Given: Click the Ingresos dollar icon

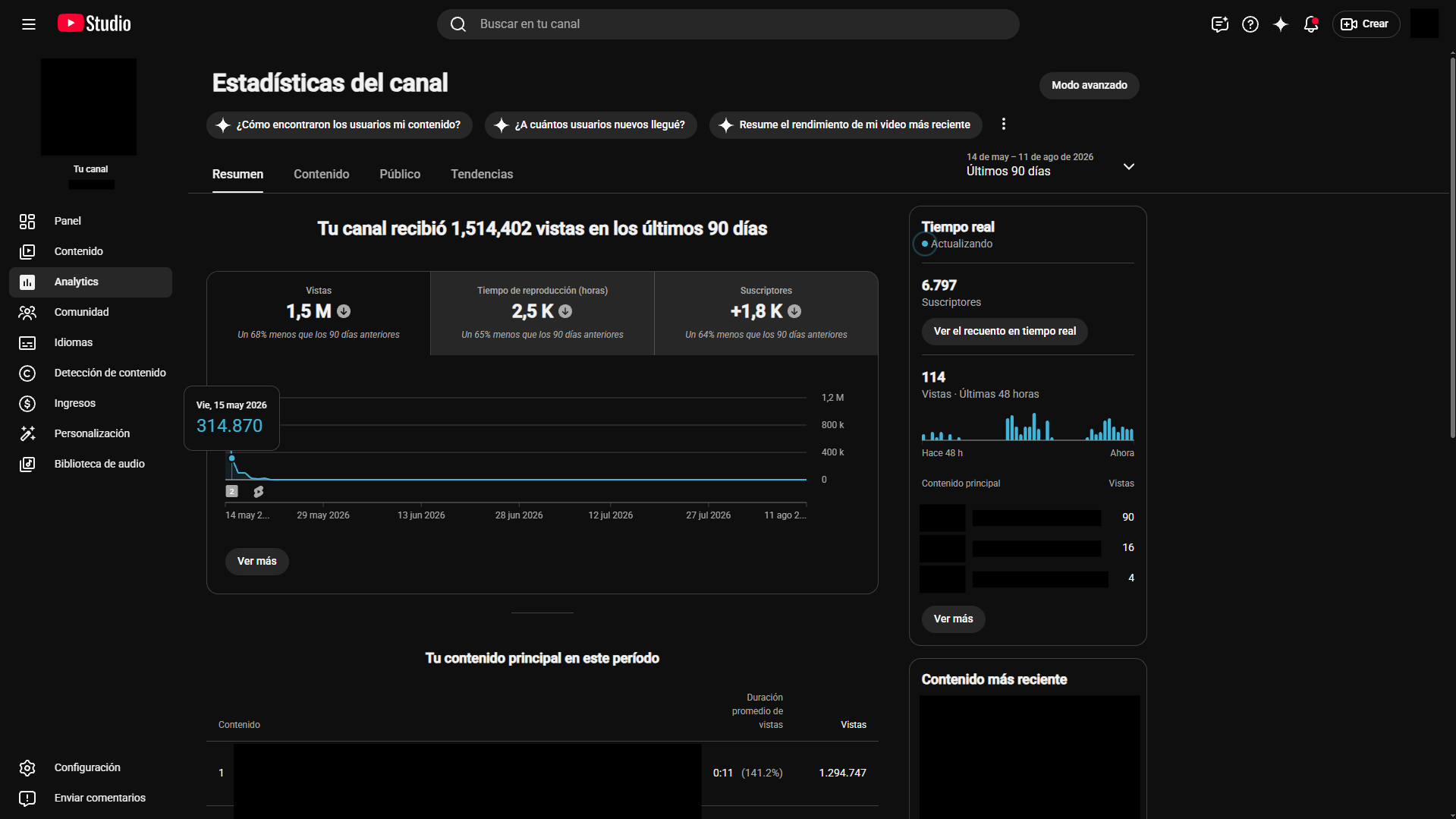Looking at the screenshot, I should point(27,403).
